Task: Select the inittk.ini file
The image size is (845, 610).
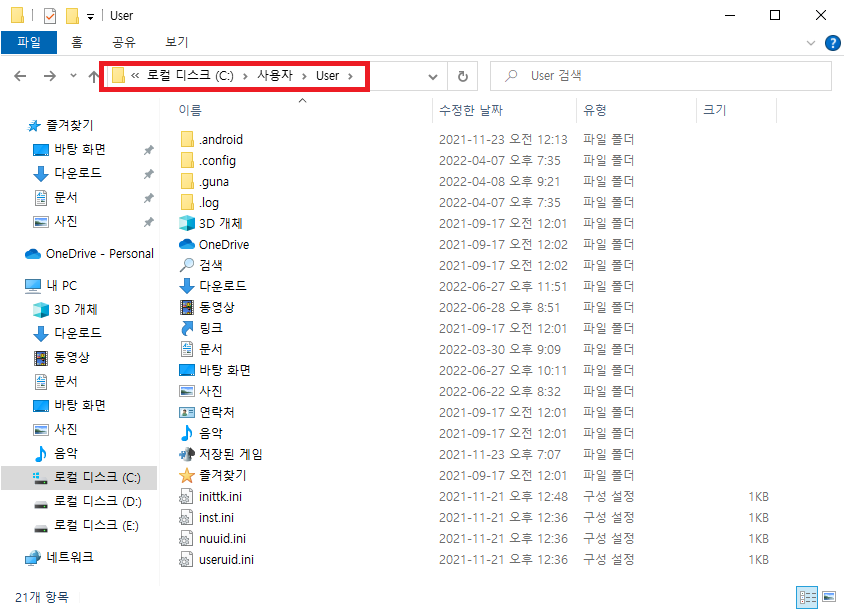Action: tap(220, 496)
